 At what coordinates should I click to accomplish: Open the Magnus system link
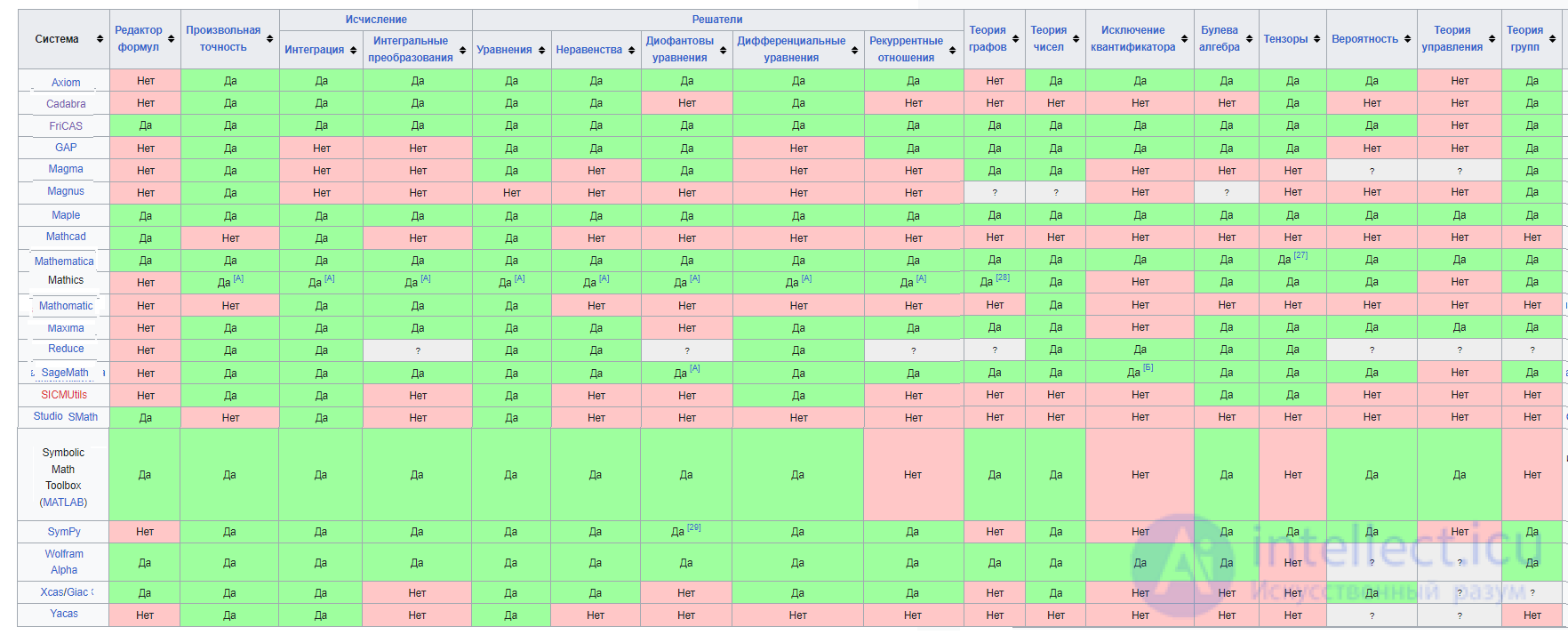(66, 191)
